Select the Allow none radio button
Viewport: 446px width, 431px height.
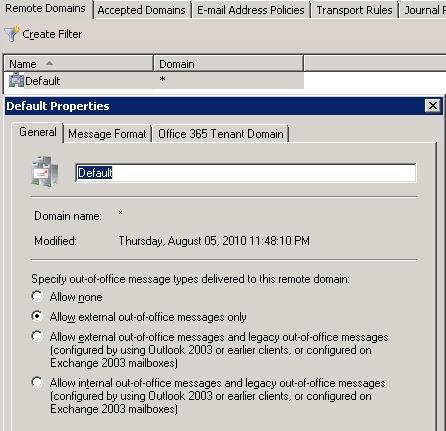37,296
